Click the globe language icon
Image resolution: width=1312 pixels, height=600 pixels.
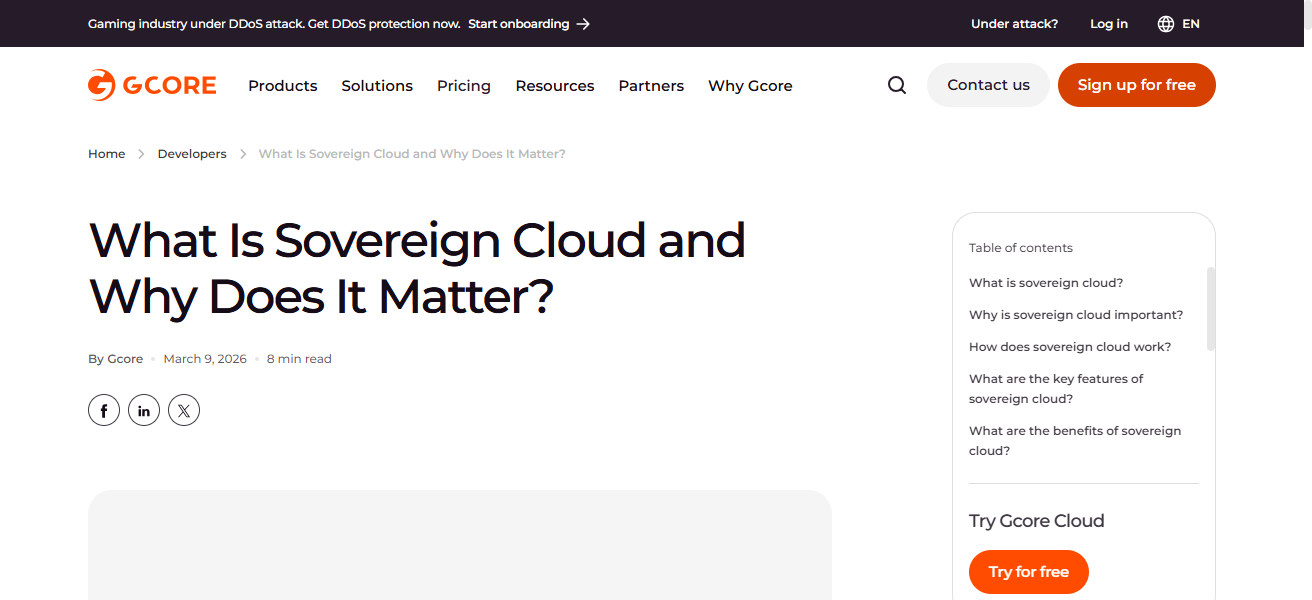coord(1163,23)
